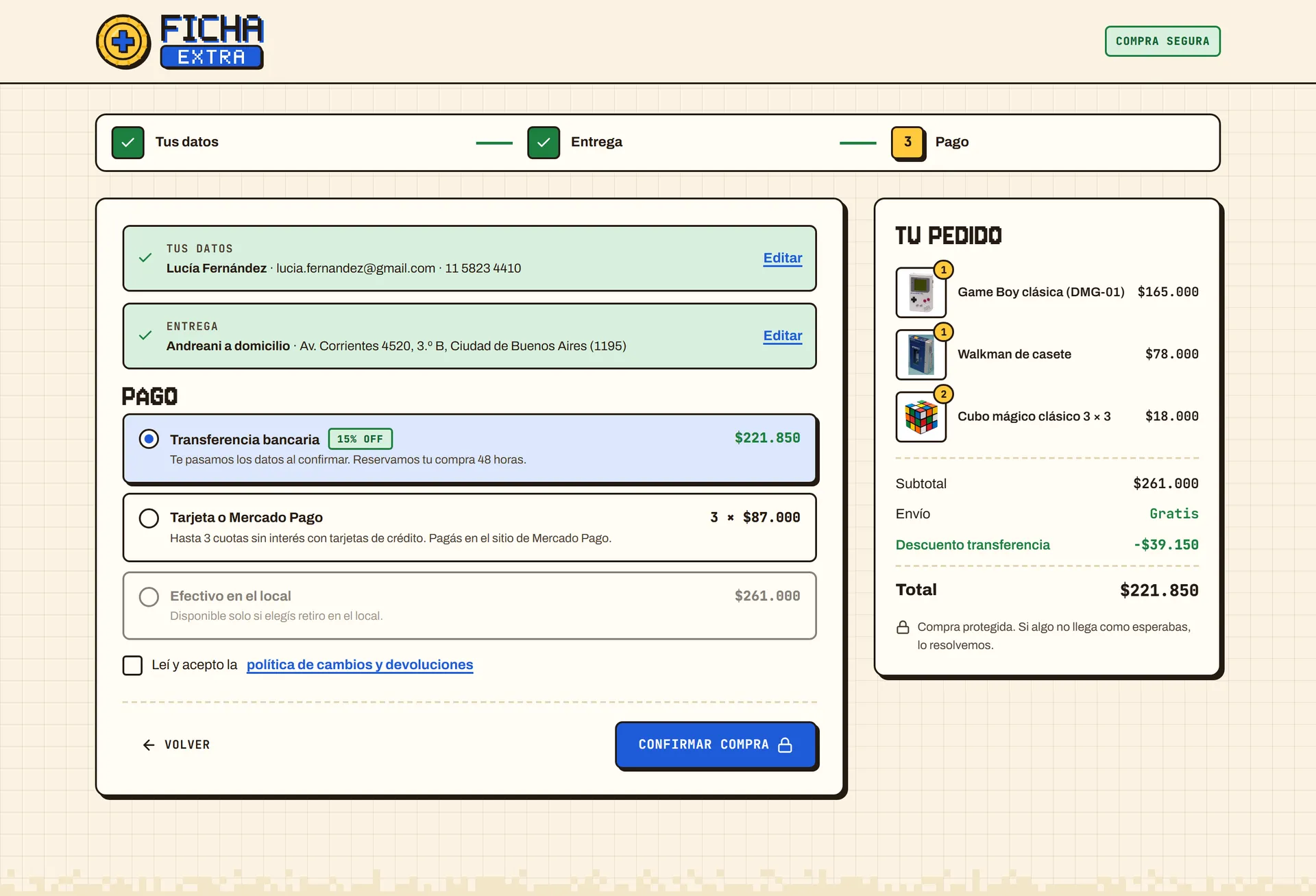The width and height of the screenshot is (1316, 896).
Task: Click the quantity badge on Game Boy thumbnail
Action: [944, 269]
